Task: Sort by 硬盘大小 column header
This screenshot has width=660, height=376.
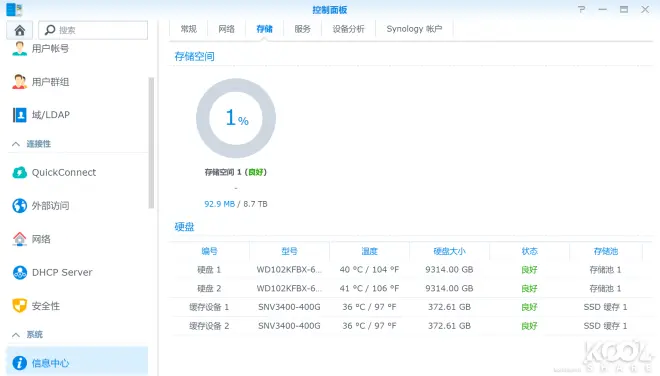Action: (x=449, y=251)
